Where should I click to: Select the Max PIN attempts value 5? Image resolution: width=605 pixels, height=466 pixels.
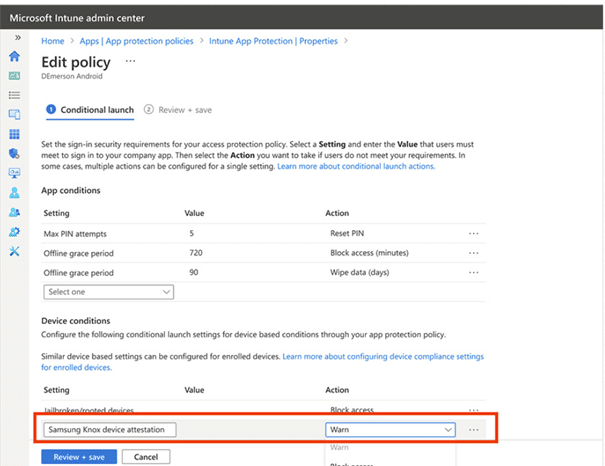(191, 233)
